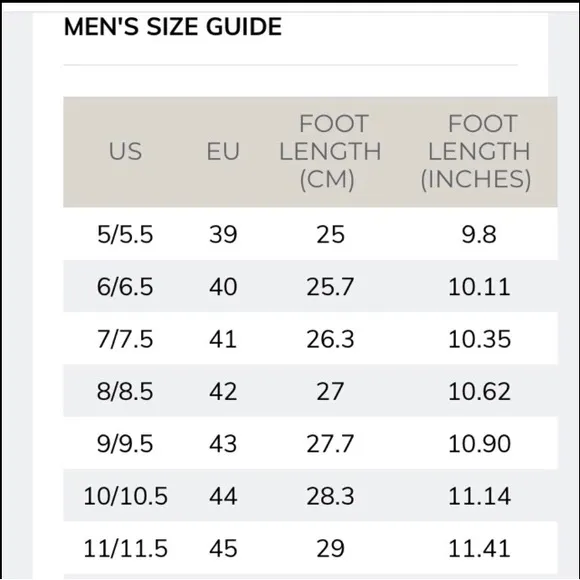The width and height of the screenshot is (580, 580).
Task: Select US size 11/11.5 cell
Action: pyautogui.click(x=125, y=548)
